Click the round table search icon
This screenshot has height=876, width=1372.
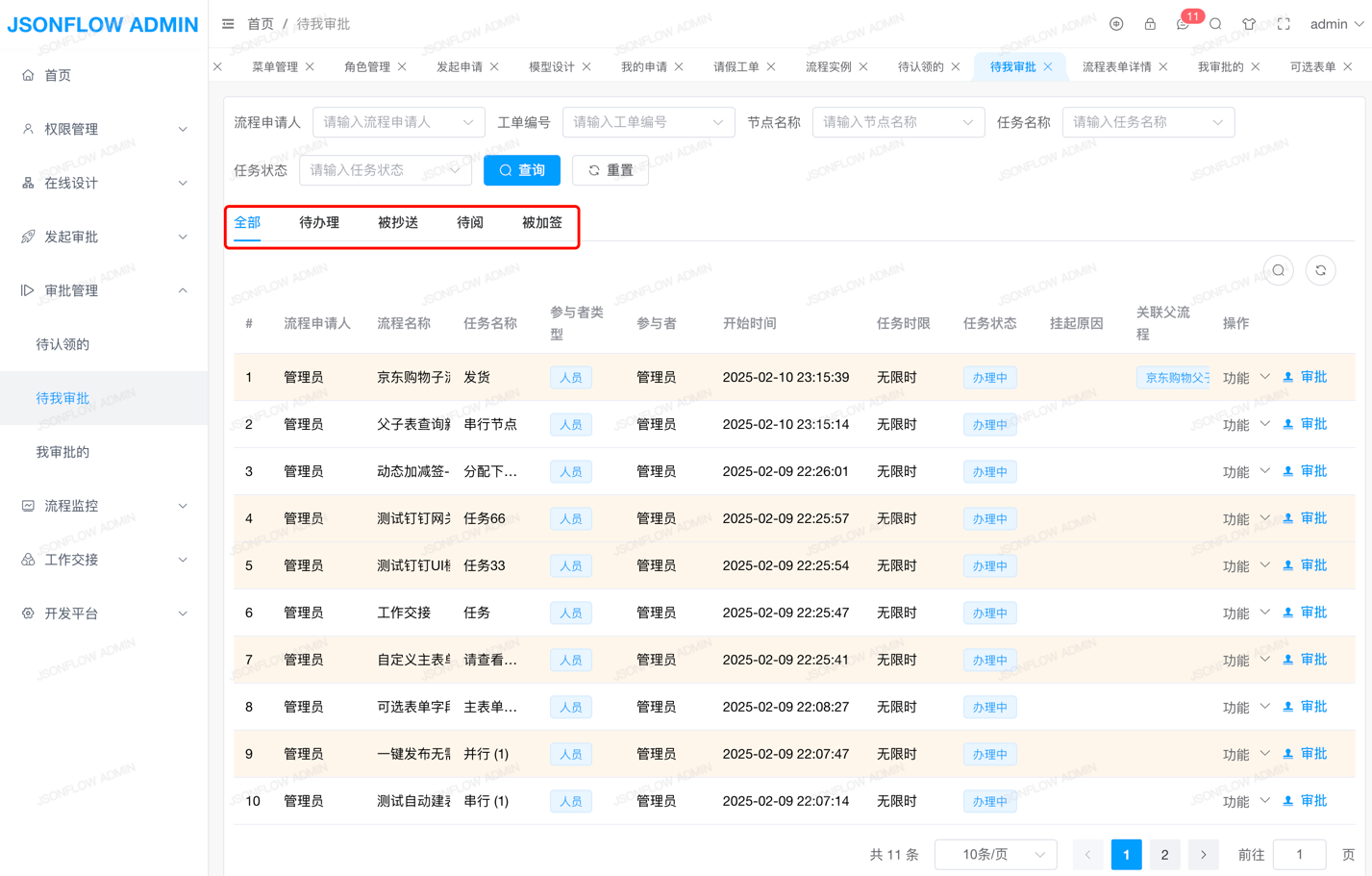(x=1278, y=270)
